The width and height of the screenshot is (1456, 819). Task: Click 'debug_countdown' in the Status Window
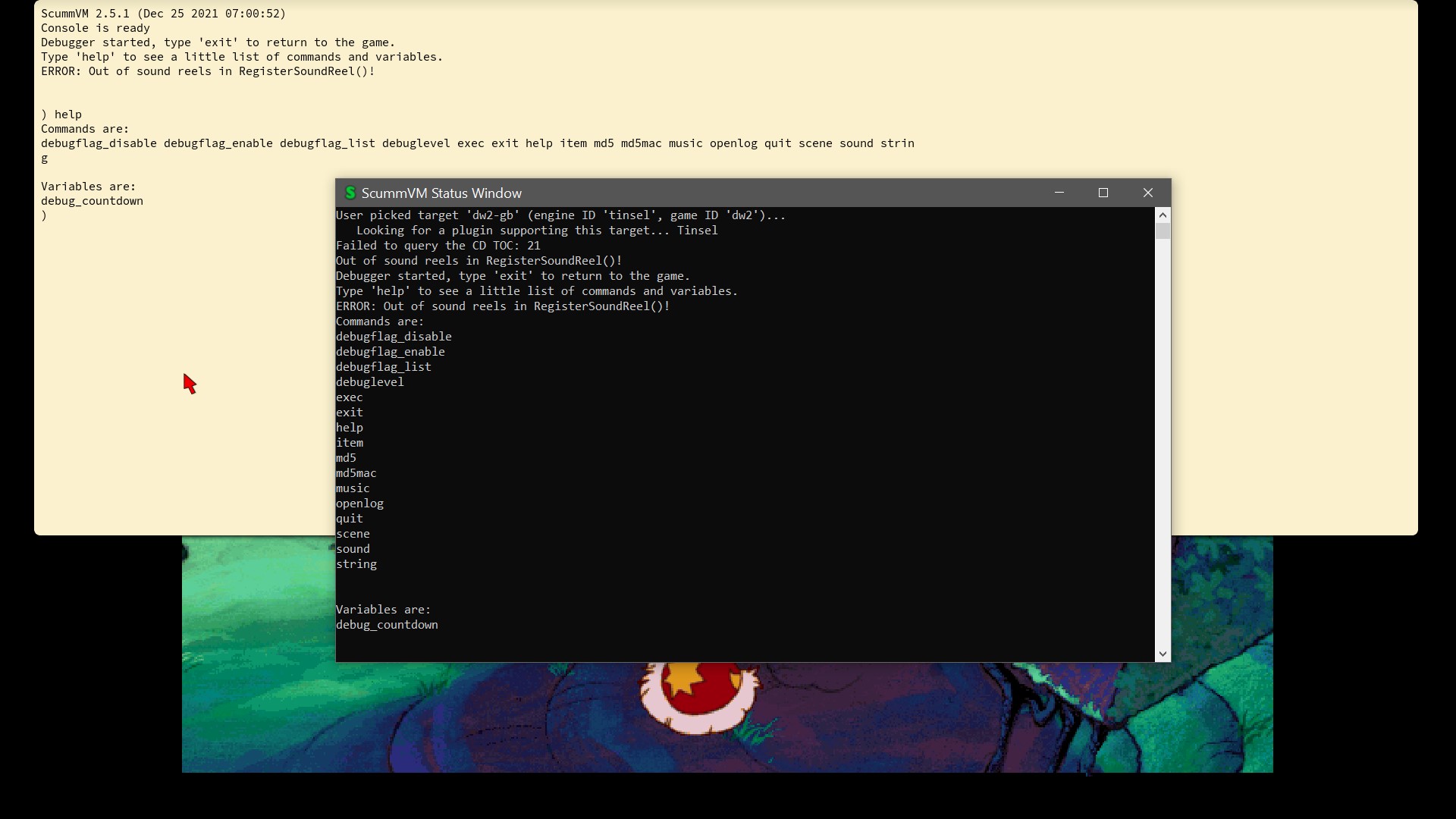387,625
